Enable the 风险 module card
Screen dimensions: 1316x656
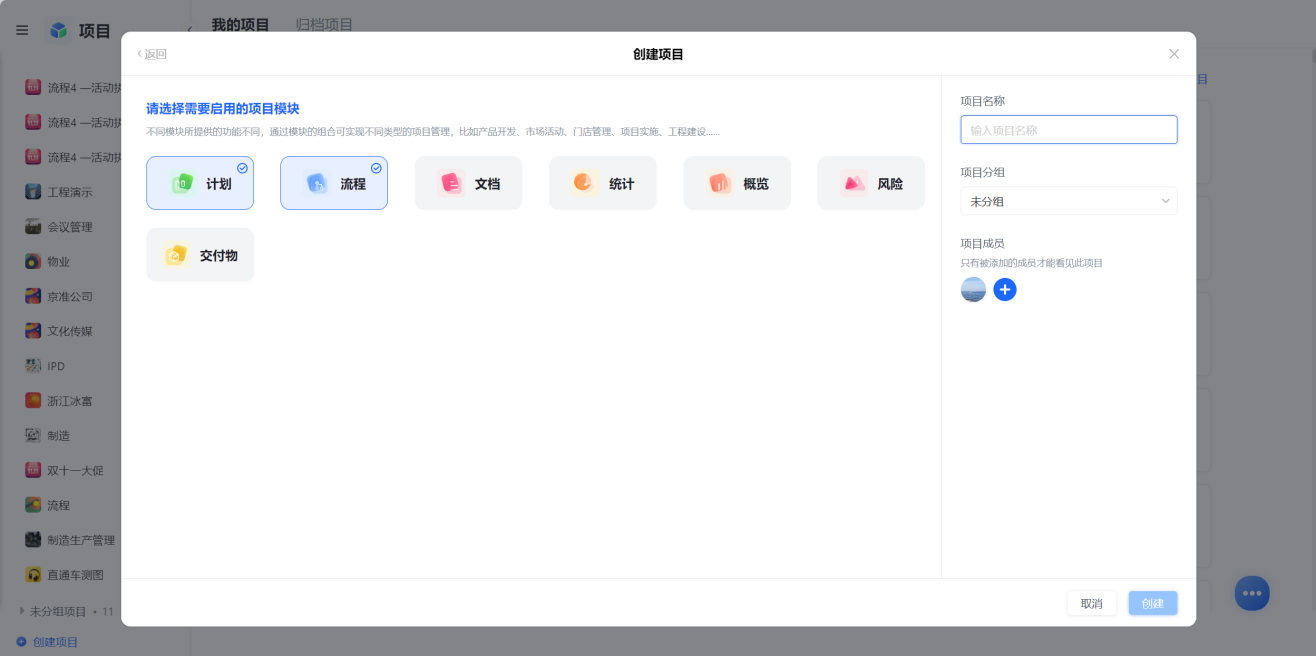click(x=871, y=183)
